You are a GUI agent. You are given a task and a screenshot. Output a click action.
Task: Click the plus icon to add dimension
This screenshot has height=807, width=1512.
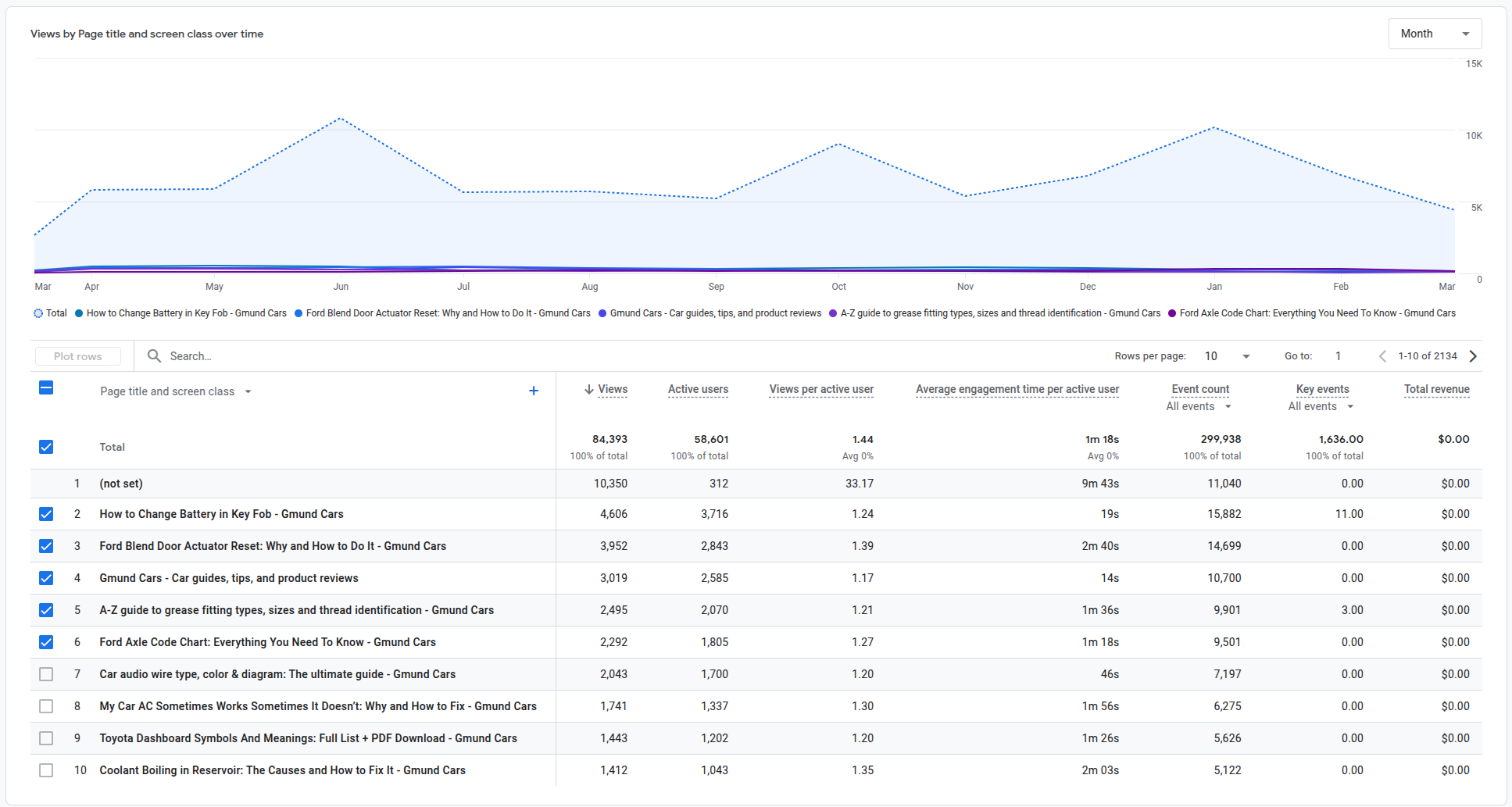tap(534, 391)
